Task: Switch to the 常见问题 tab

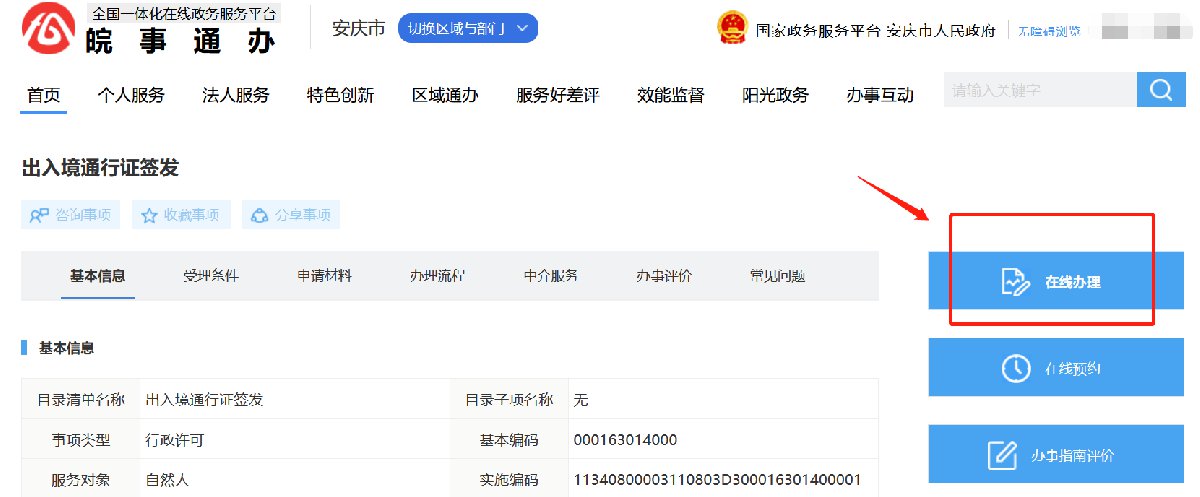Action: 778,276
